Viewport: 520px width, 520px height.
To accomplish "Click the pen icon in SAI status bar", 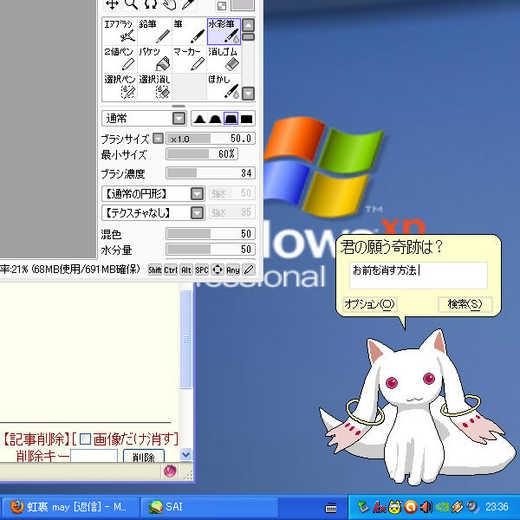I will click(249, 269).
